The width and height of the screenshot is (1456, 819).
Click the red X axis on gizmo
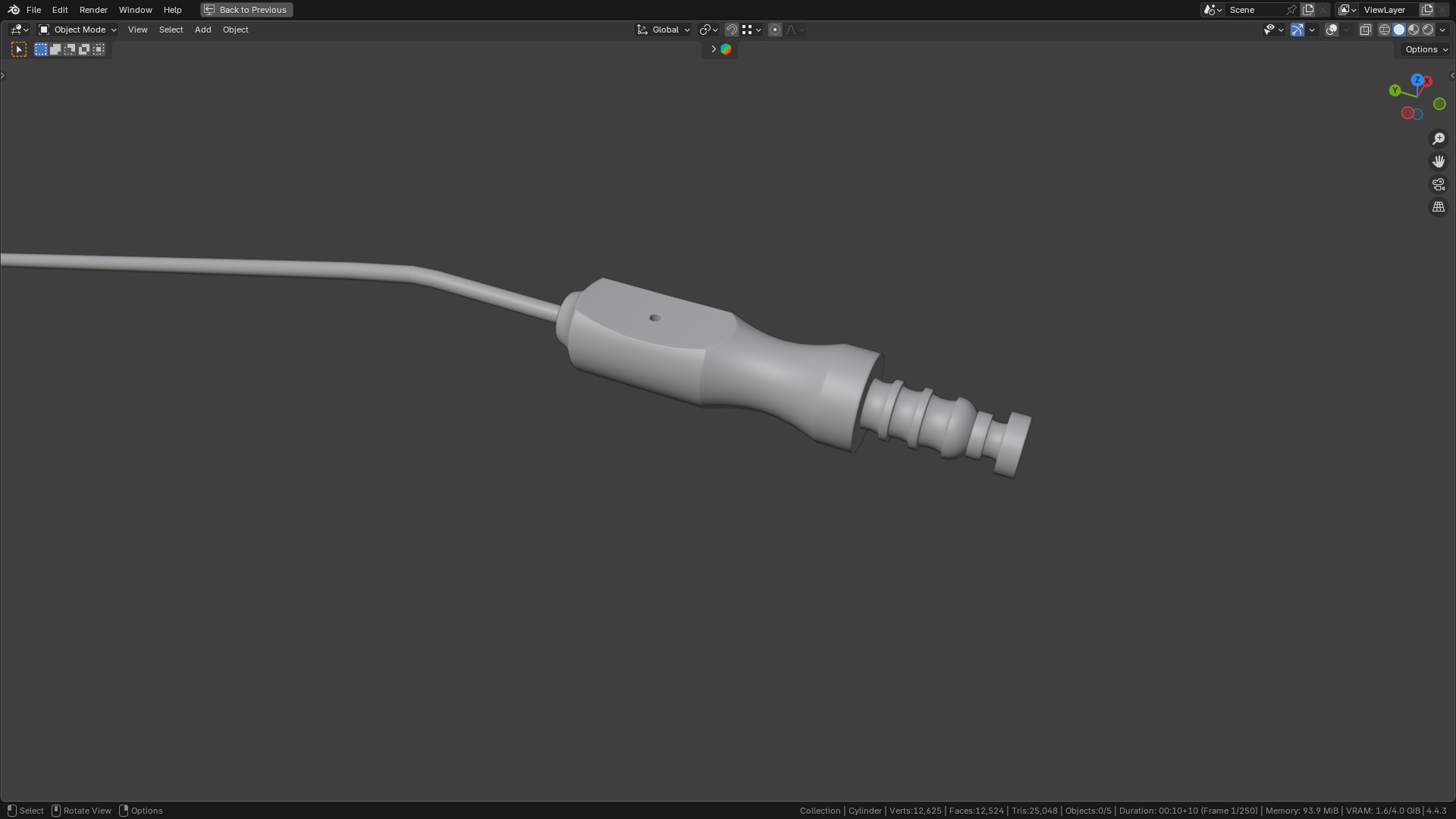coord(1427,80)
